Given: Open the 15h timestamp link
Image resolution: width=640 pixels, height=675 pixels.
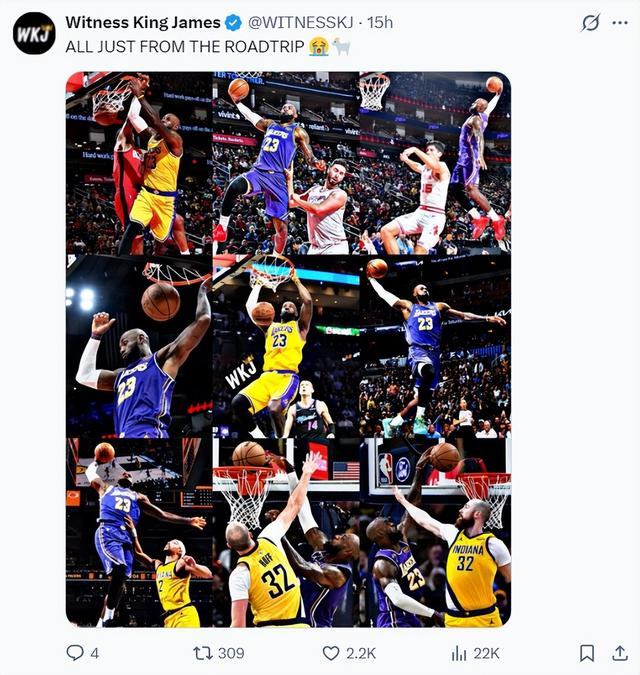Looking at the screenshot, I should (x=379, y=23).
